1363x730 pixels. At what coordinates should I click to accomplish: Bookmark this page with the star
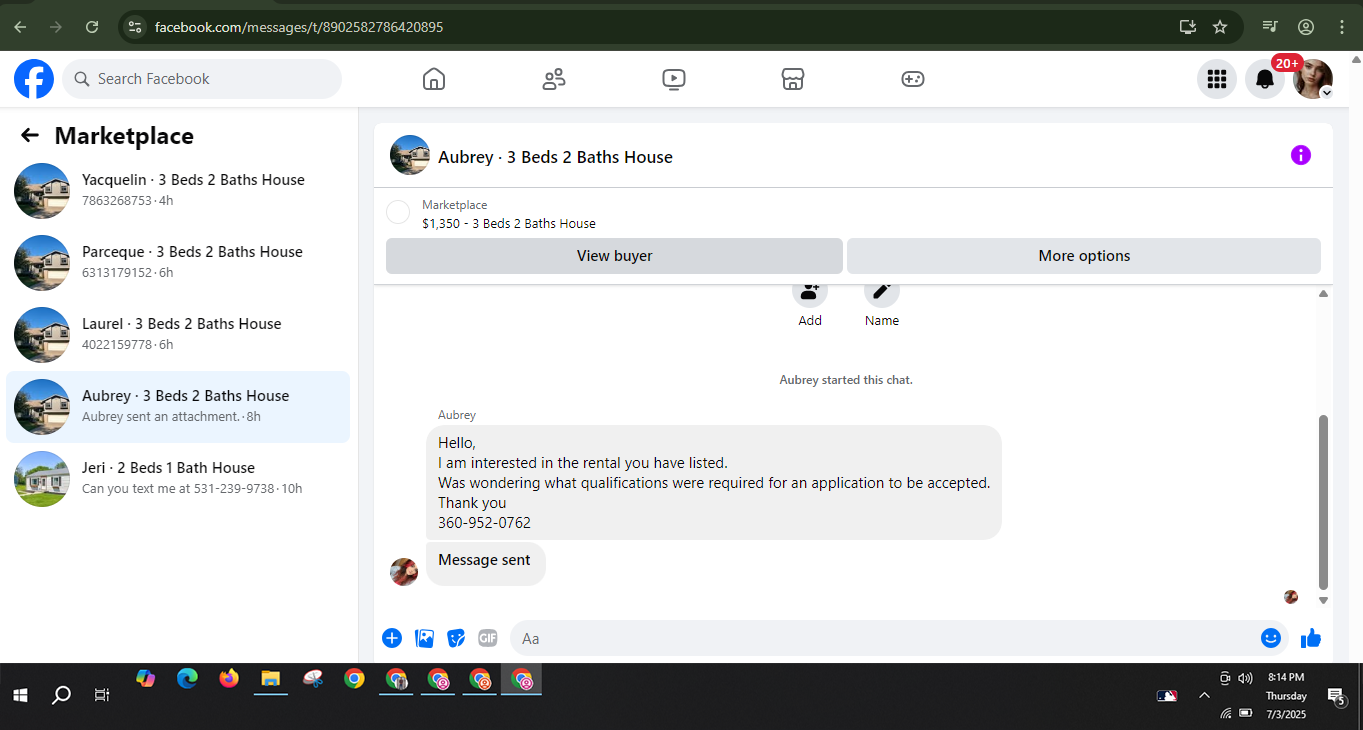click(x=1220, y=27)
